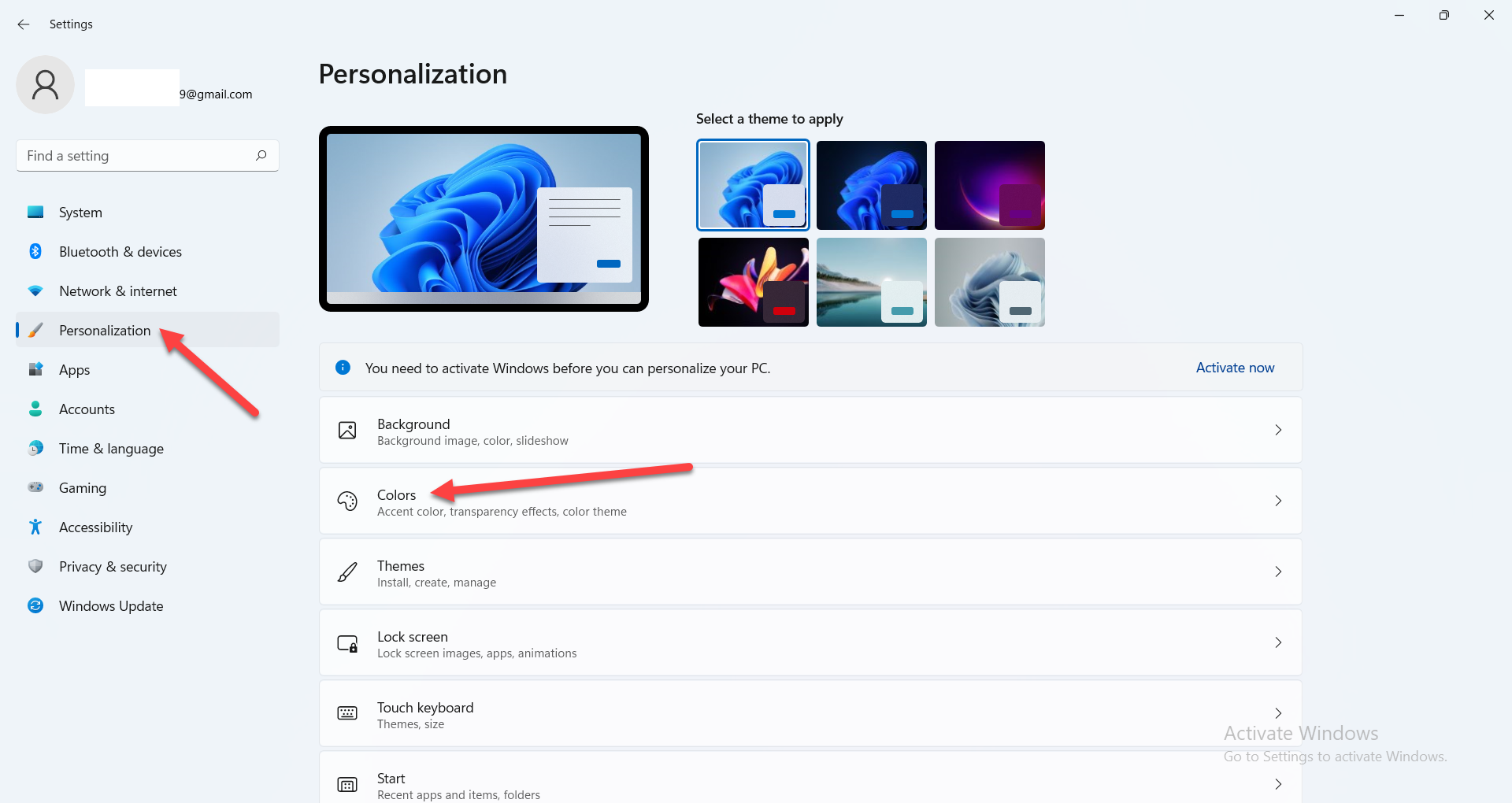
Task: Click the Accessibility figure icon
Action: click(x=35, y=527)
